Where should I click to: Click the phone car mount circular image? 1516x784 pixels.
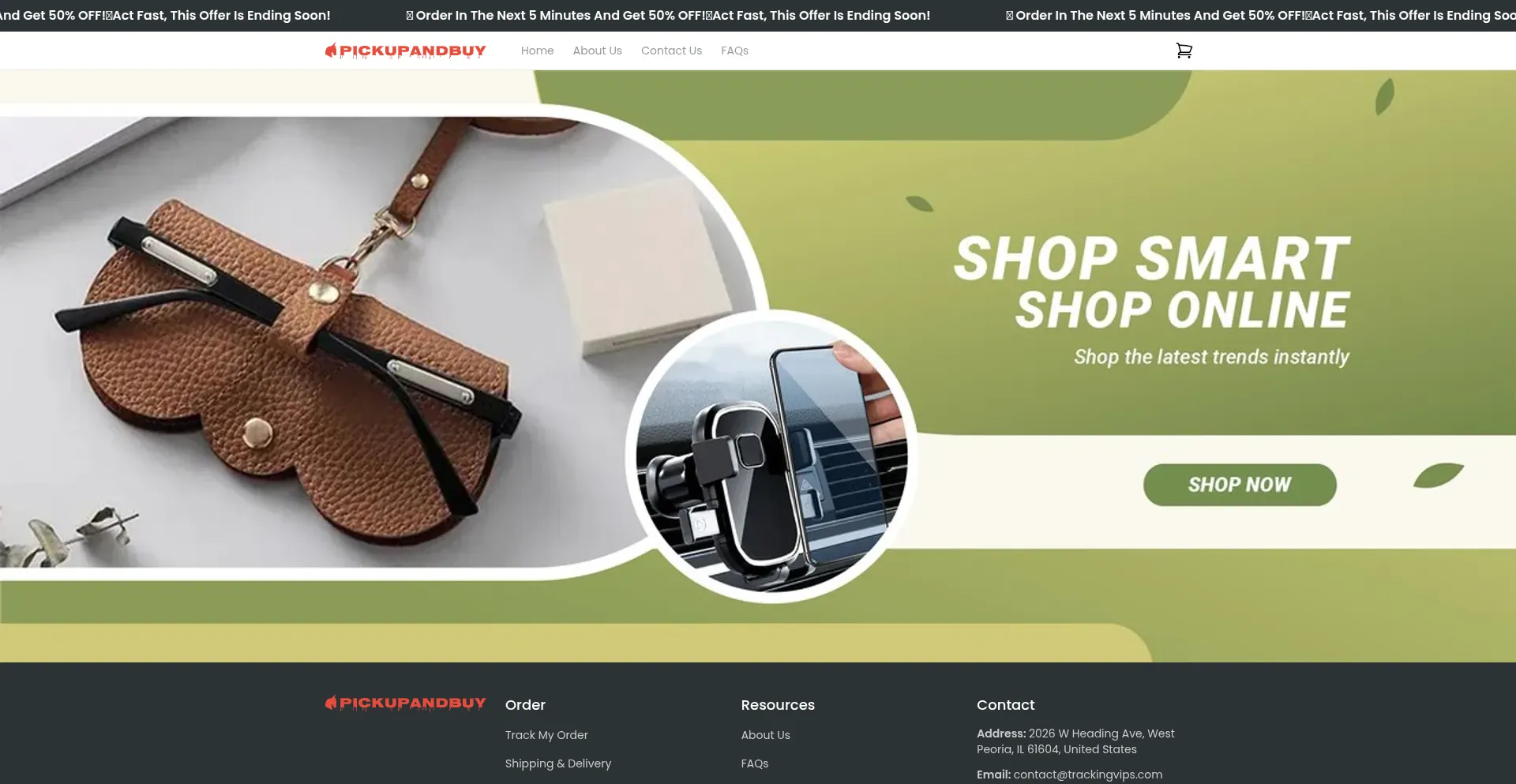pyautogui.click(x=772, y=456)
